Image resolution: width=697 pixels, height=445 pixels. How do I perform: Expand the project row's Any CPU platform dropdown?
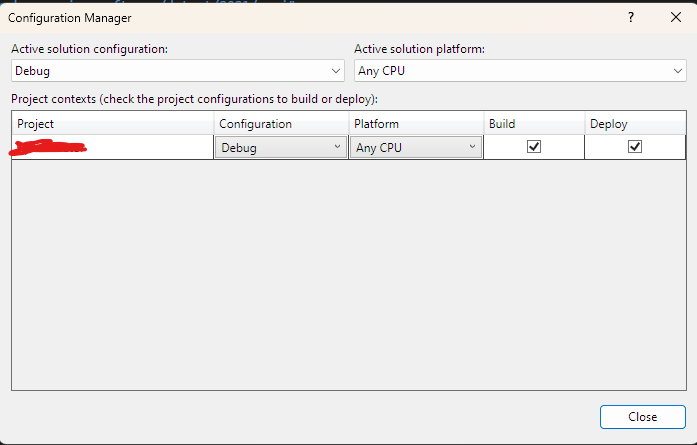click(415, 147)
